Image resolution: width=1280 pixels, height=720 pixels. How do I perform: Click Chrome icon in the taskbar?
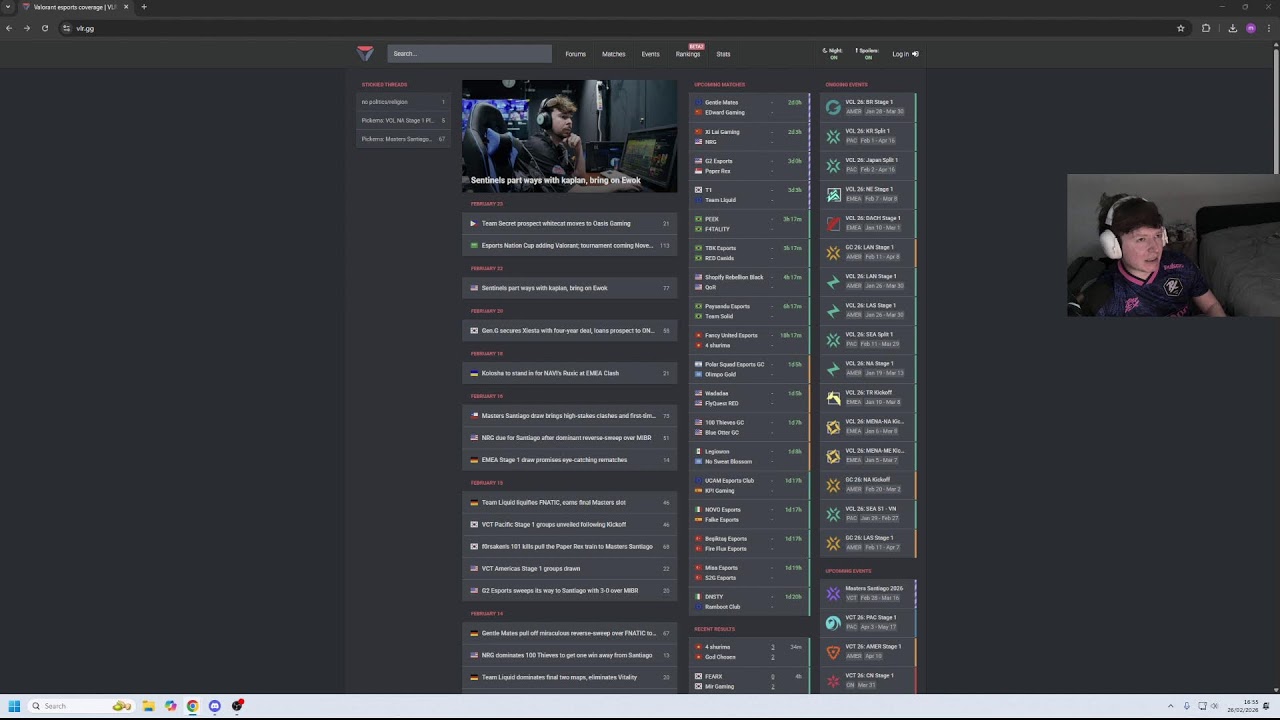pos(192,706)
